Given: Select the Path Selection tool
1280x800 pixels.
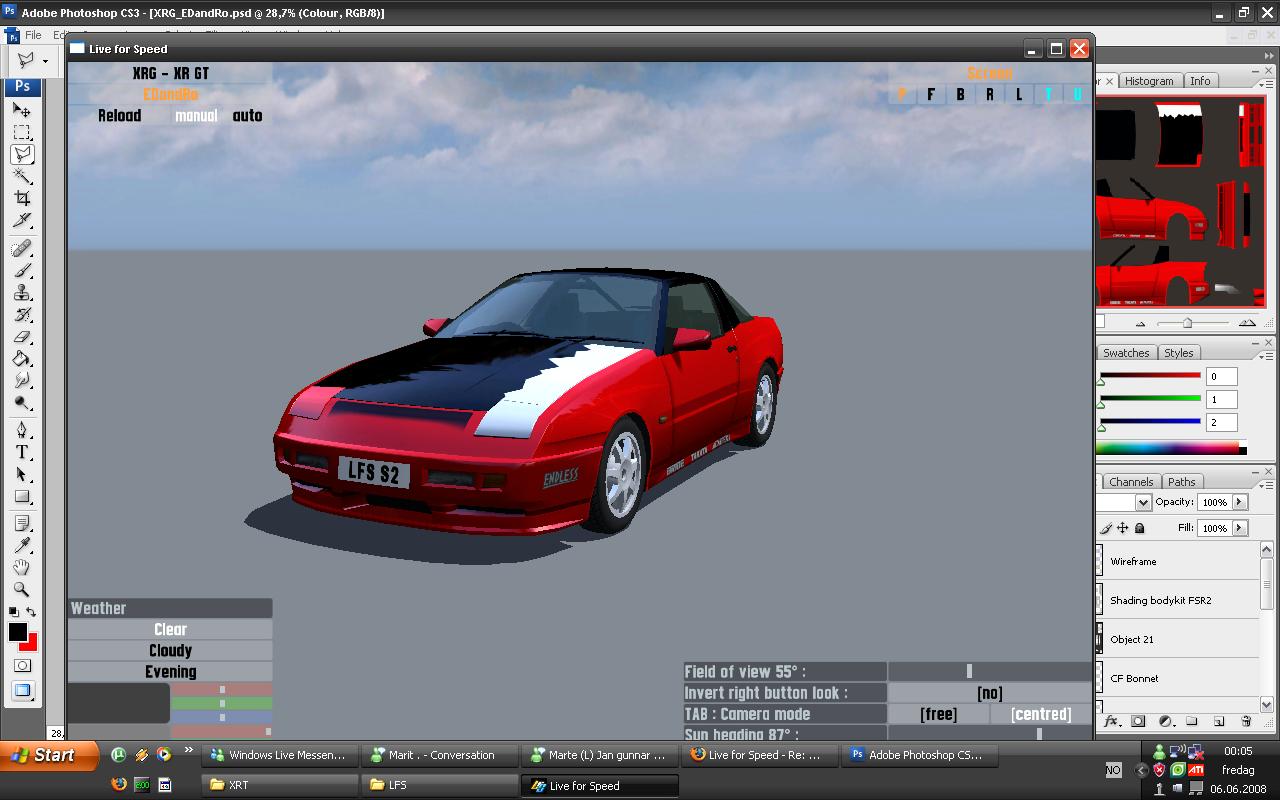Looking at the screenshot, I should click(22, 474).
